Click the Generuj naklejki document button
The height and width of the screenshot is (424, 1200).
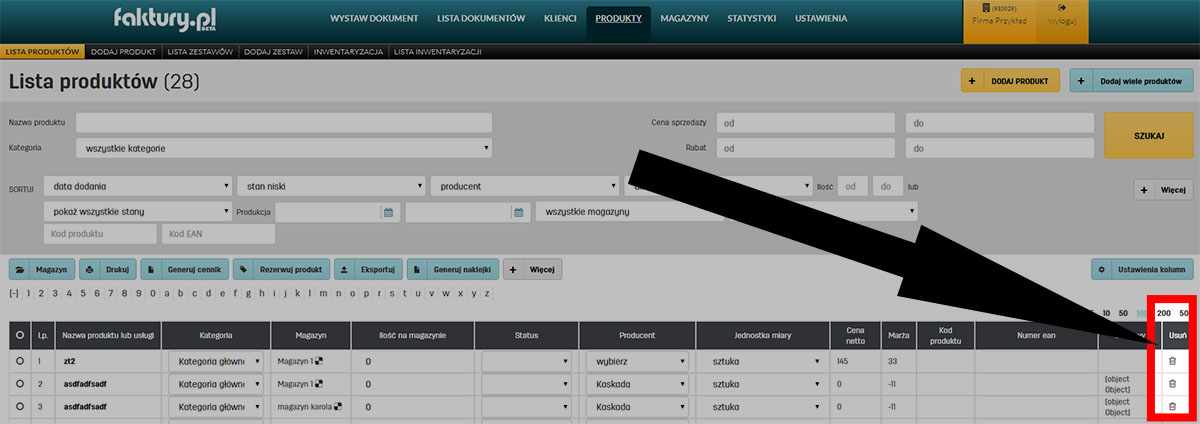point(452,270)
